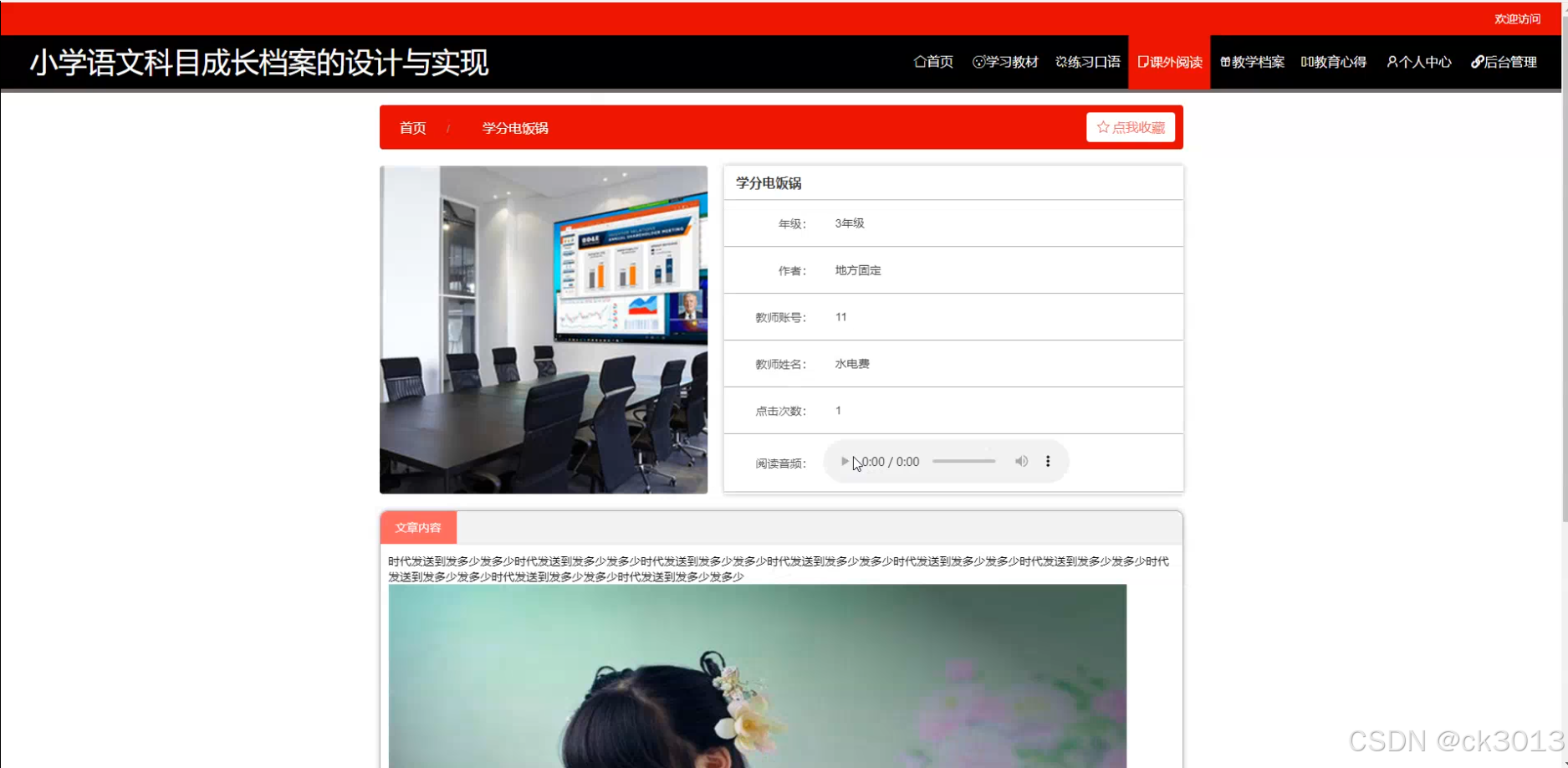Click 首页 in the breadcrumb bar
The image size is (1568, 768).
point(412,128)
